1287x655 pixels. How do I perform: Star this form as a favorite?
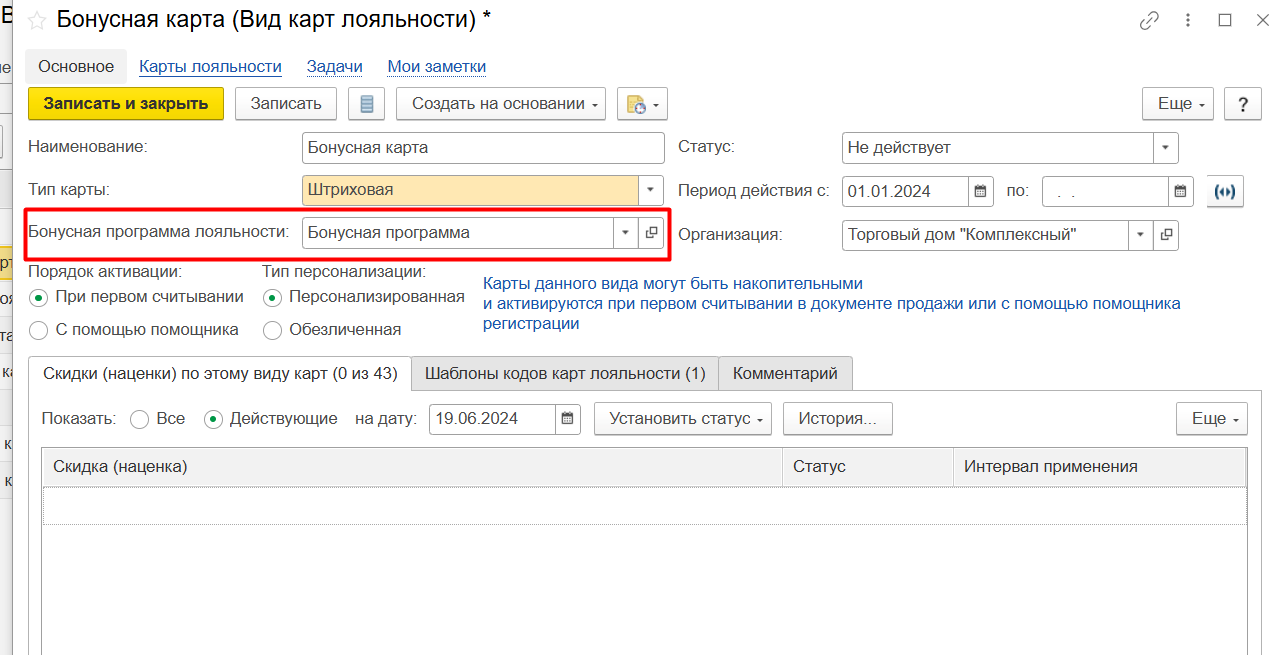pos(37,21)
